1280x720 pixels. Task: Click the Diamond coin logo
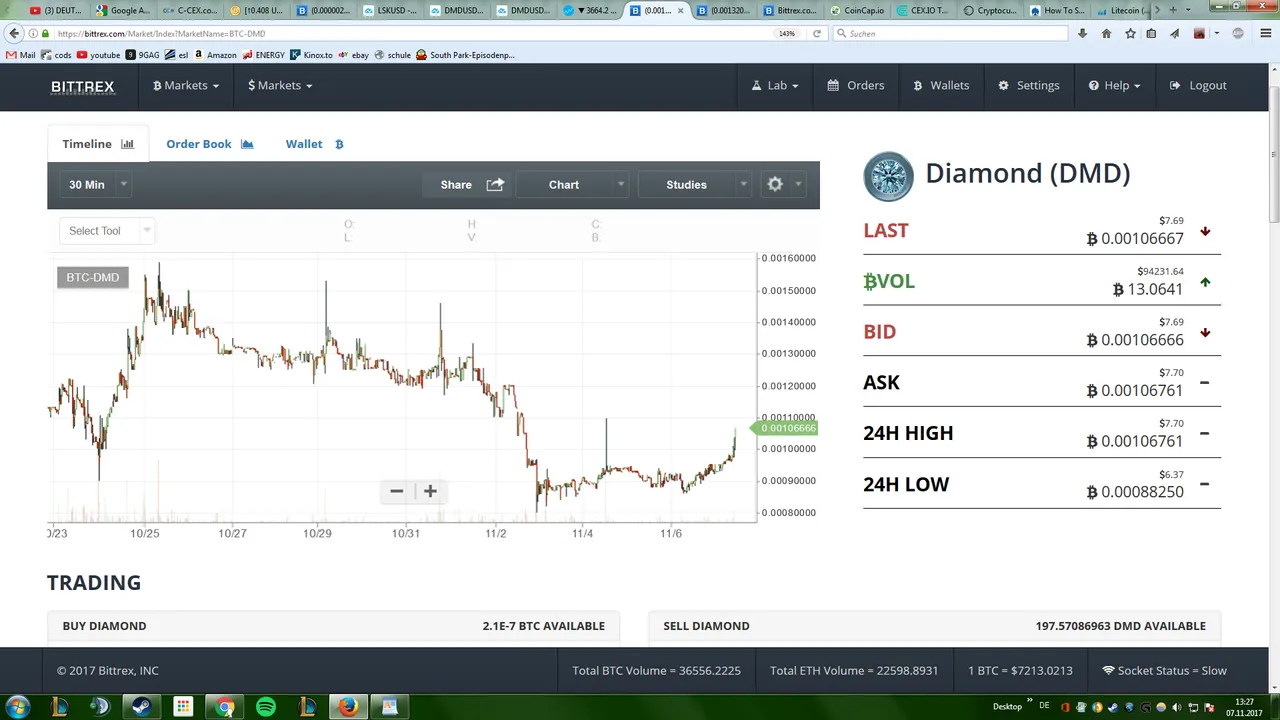coord(888,177)
